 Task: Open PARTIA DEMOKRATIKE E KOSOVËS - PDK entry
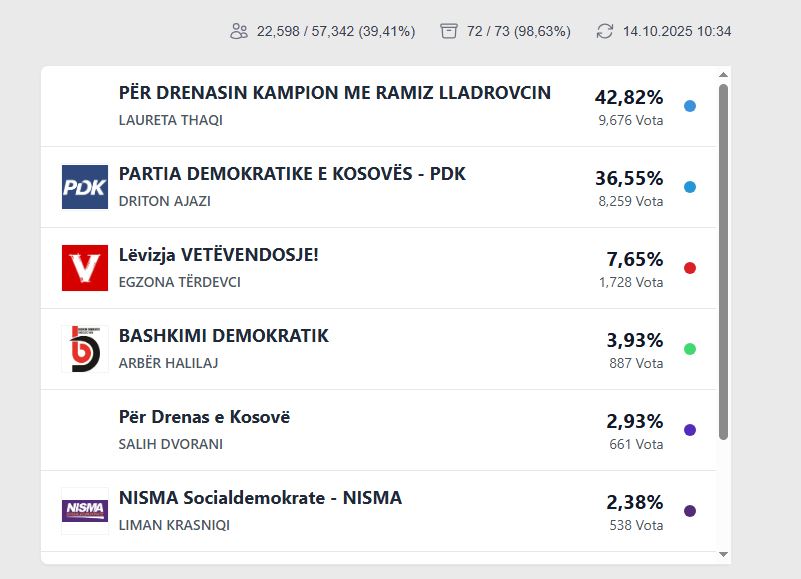coord(292,174)
